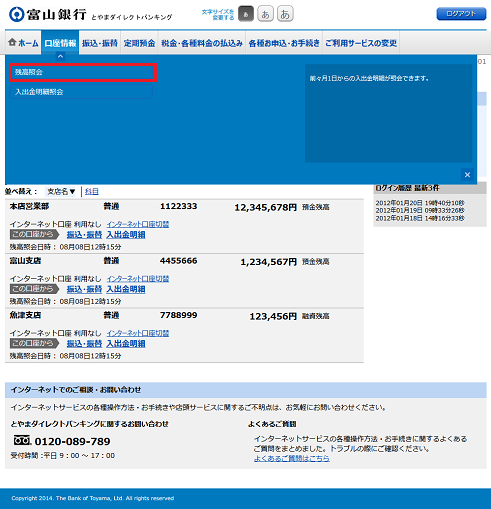This screenshot has height=509, width=491.
Task: Select 入出金明細照会 from the submenu
Action: click(81, 92)
